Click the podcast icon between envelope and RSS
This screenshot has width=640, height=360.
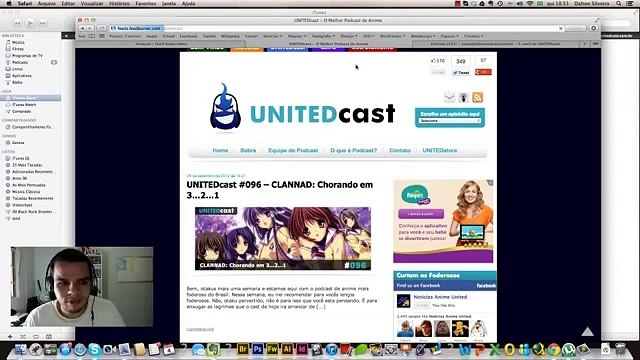pyautogui.click(x=463, y=98)
